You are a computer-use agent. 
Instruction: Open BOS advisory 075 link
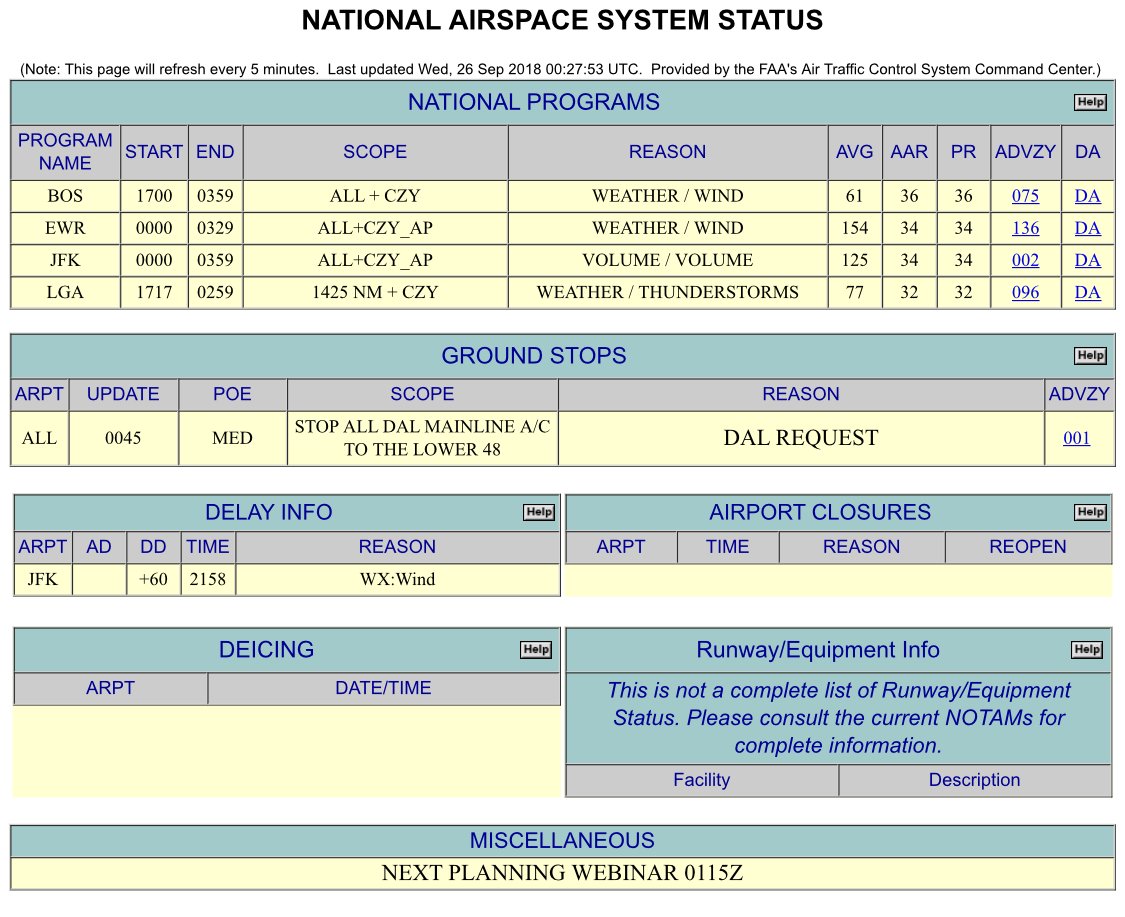tap(1025, 196)
